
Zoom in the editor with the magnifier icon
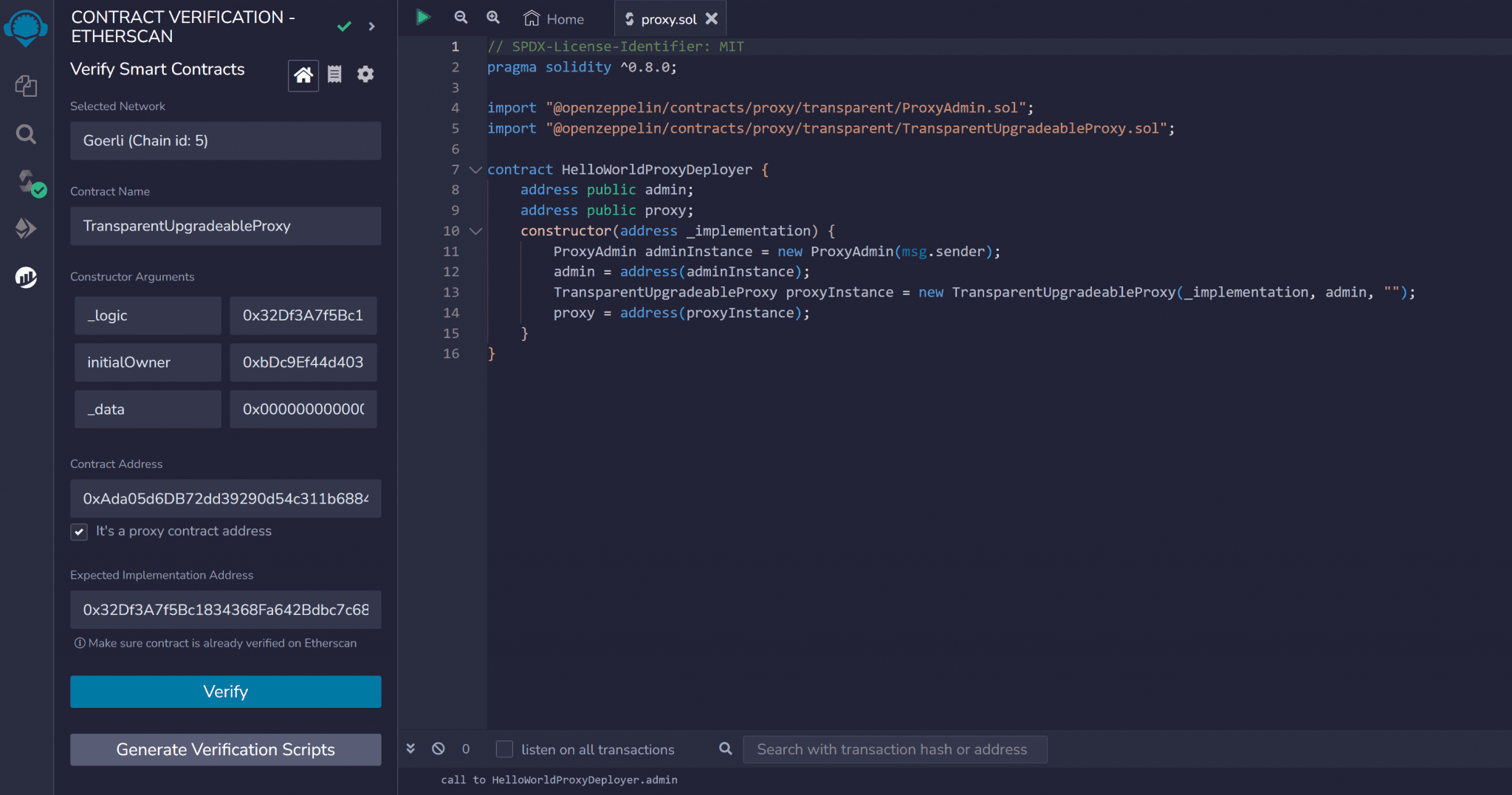point(492,17)
